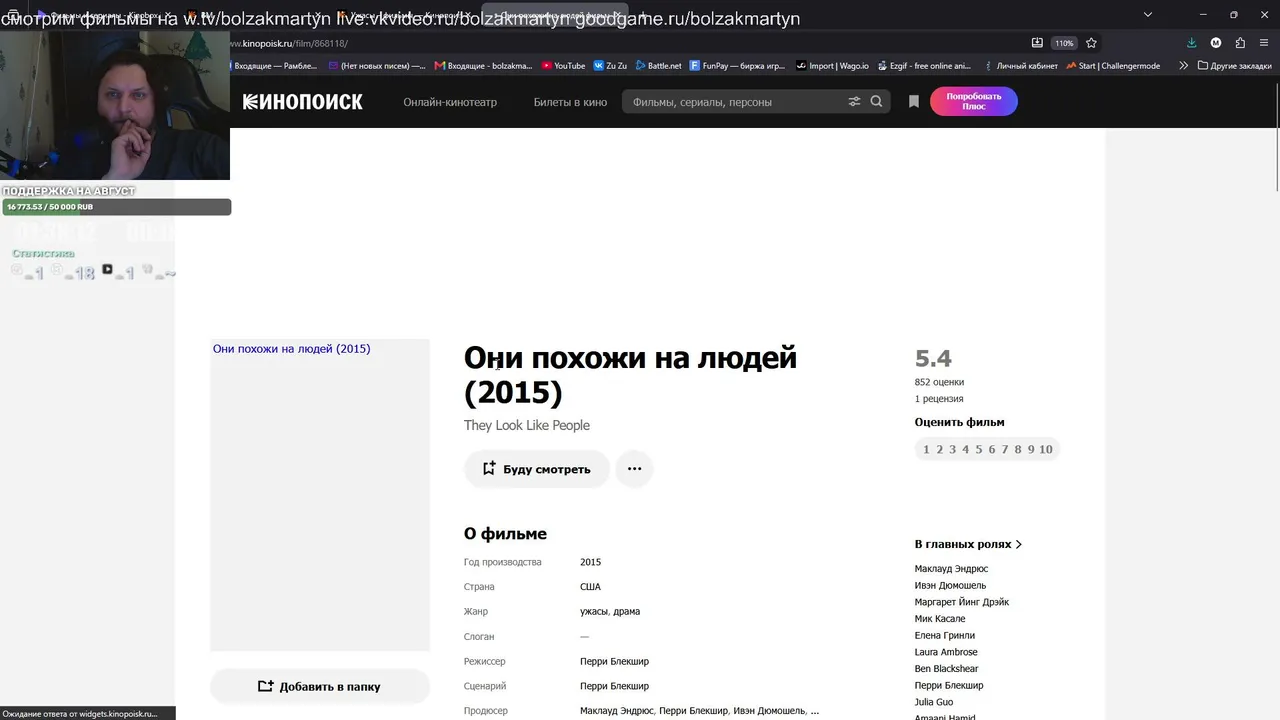Open actor Мик Касале
This screenshot has height=720, width=1280.
(940, 619)
